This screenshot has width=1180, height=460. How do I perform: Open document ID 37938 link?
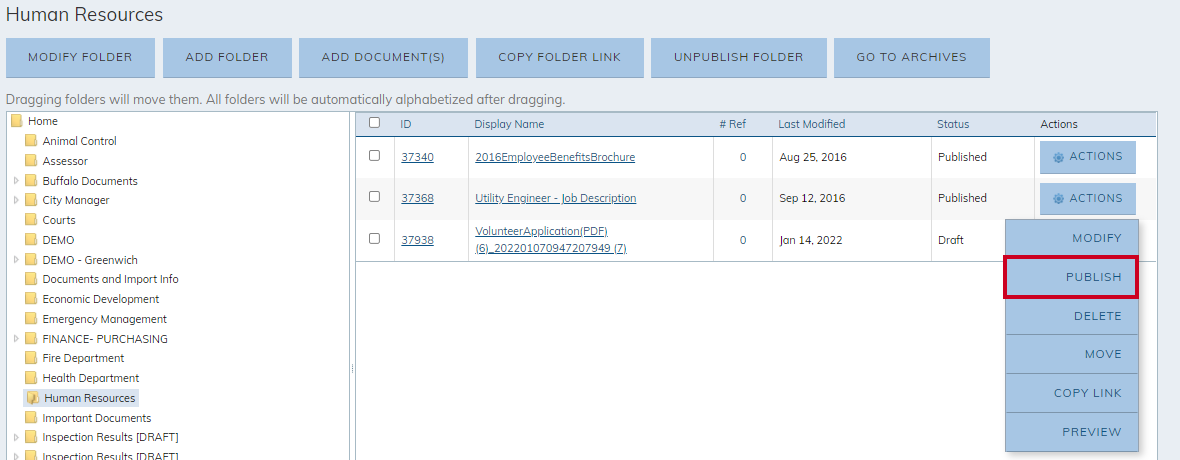coord(417,240)
